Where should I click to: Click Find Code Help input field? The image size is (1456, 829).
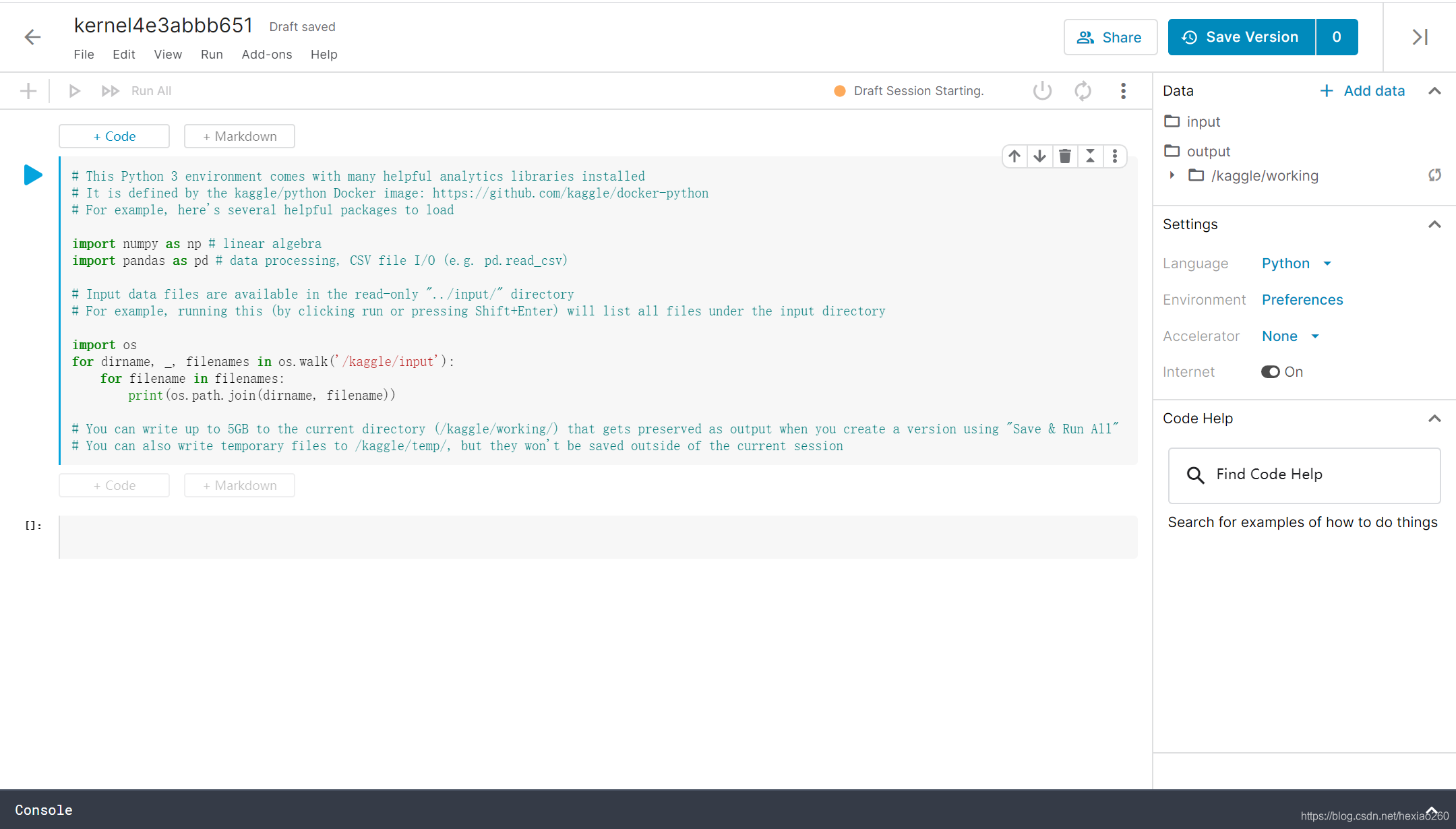pos(1303,474)
